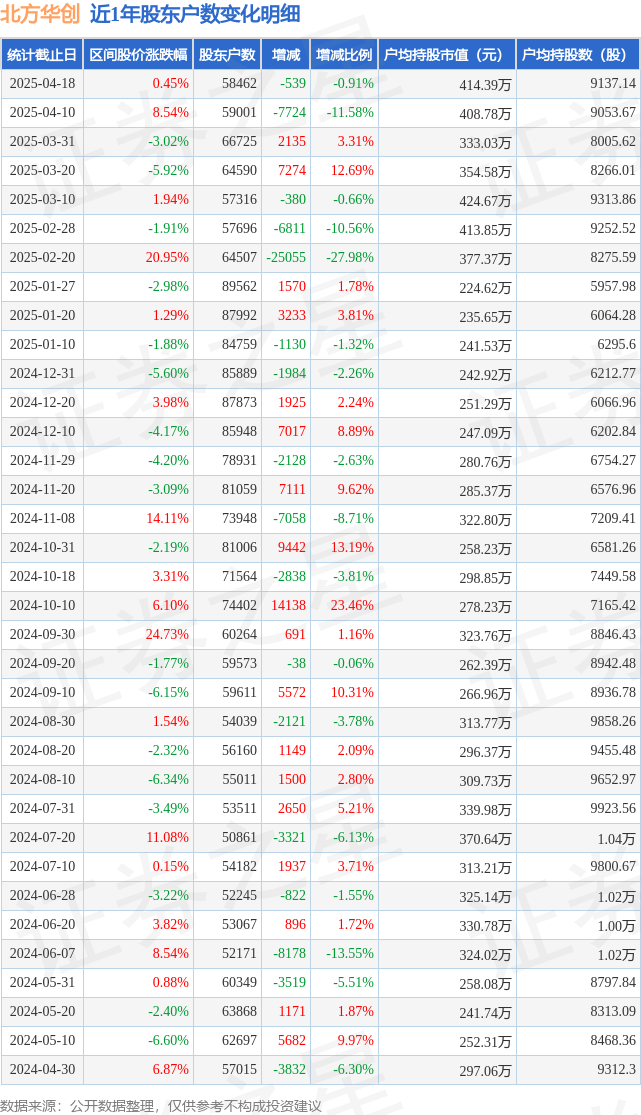Select the 2024-12-31 date row

pos(320,373)
